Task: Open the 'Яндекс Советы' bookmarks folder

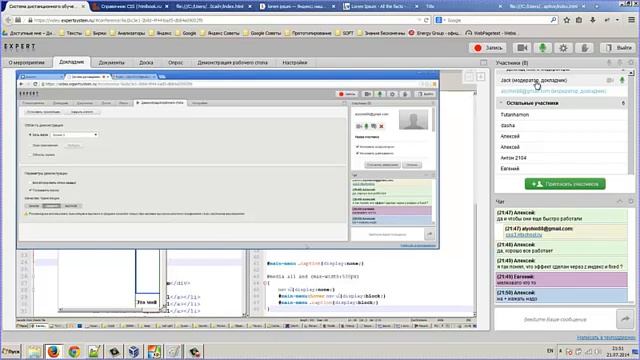Action: [219, 33]
